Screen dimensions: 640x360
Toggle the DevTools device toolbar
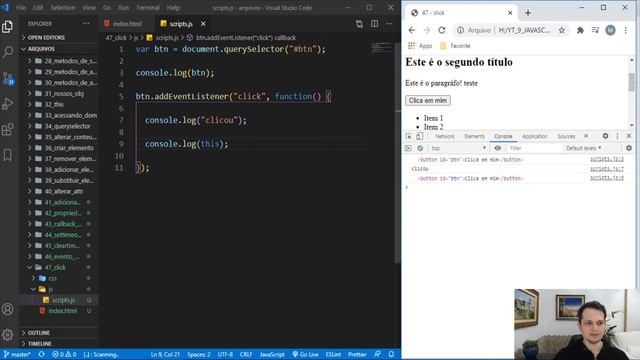[419, 136]
